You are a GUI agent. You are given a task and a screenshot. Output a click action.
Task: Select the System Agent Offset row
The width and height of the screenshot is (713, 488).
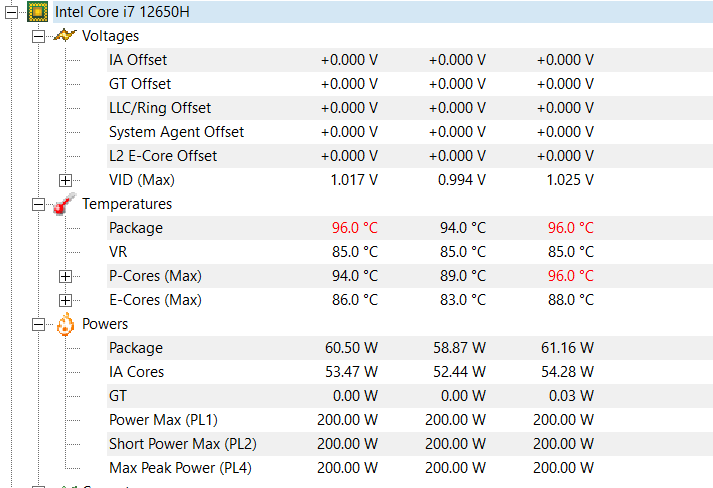pyautogui.click(x=410, y=132)
